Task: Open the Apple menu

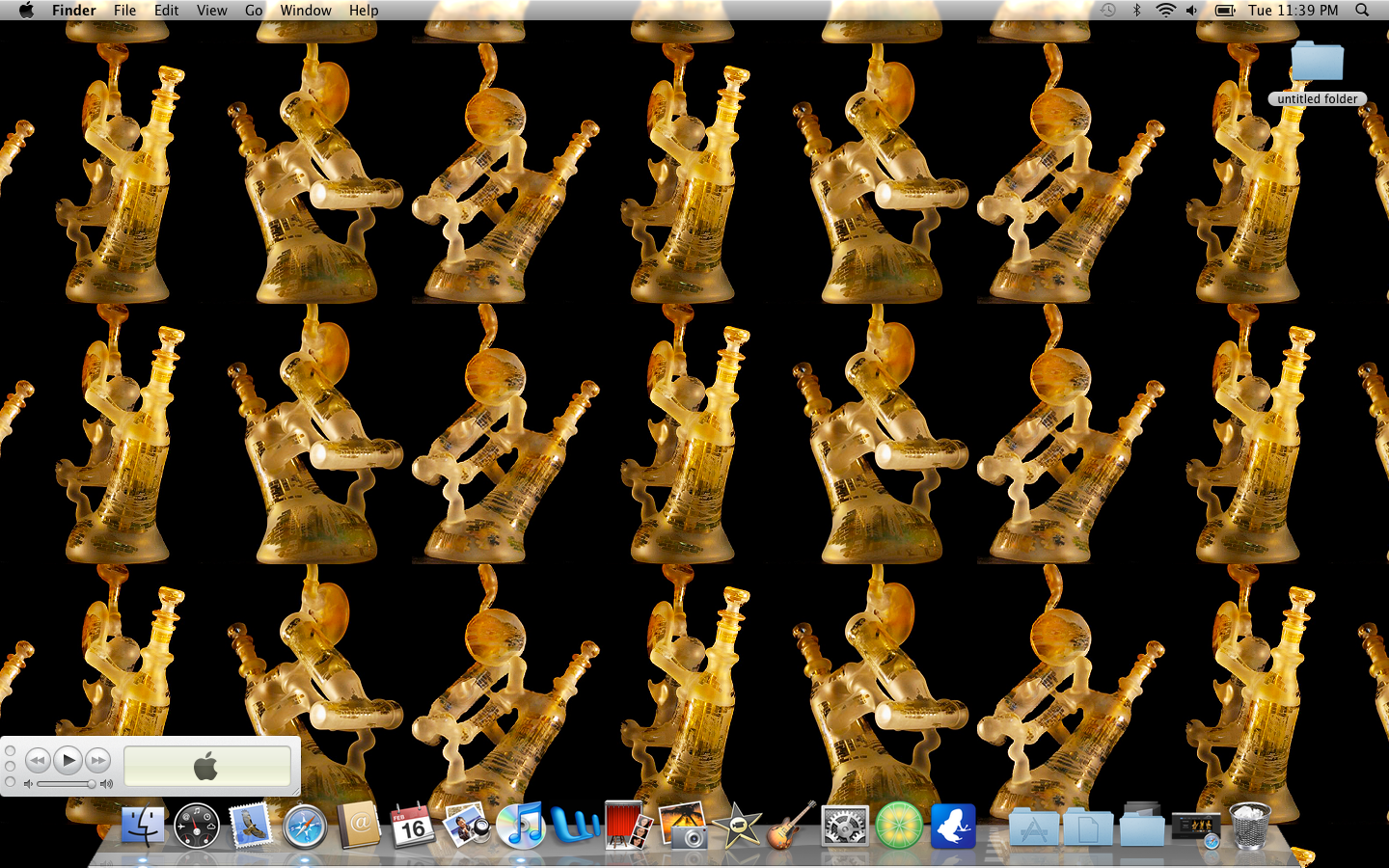Action: point(26,10)
